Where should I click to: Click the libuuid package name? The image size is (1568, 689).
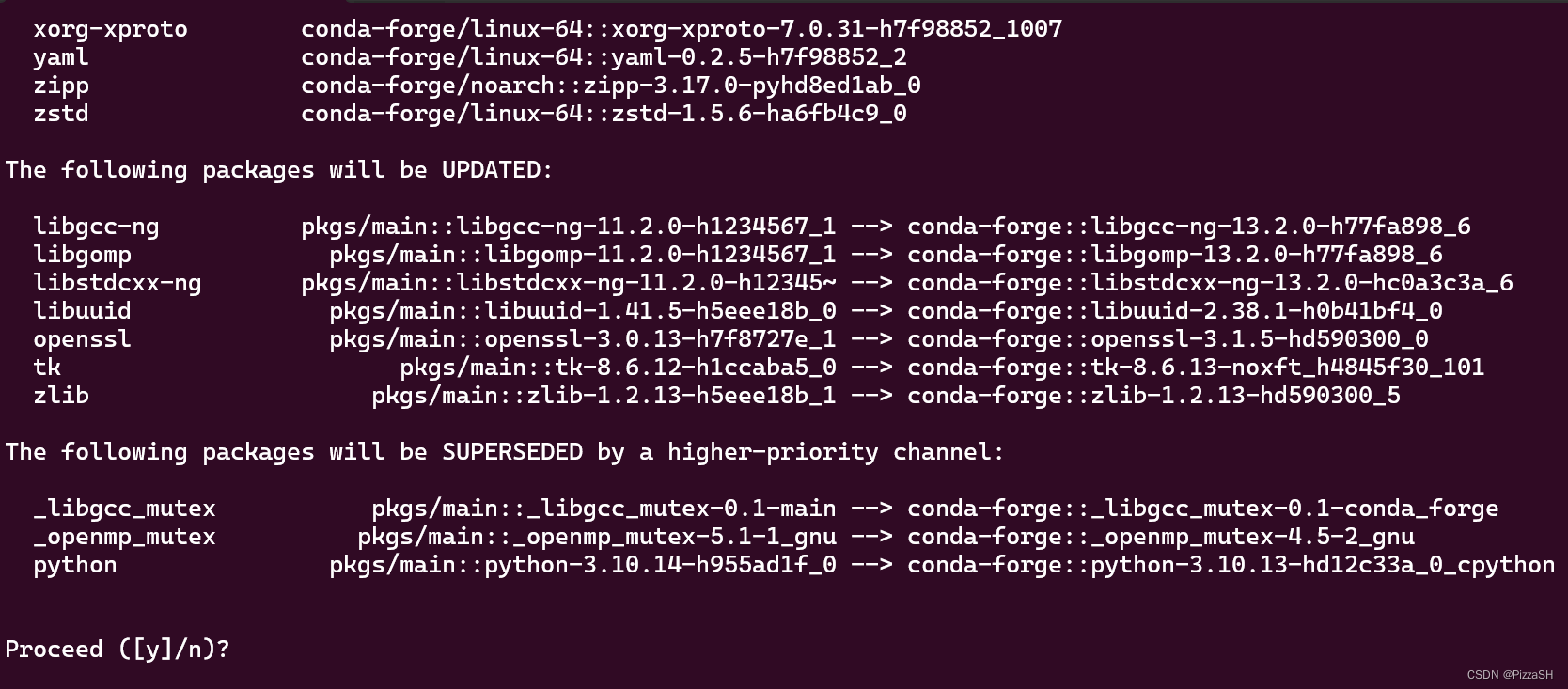pos(82,311)
